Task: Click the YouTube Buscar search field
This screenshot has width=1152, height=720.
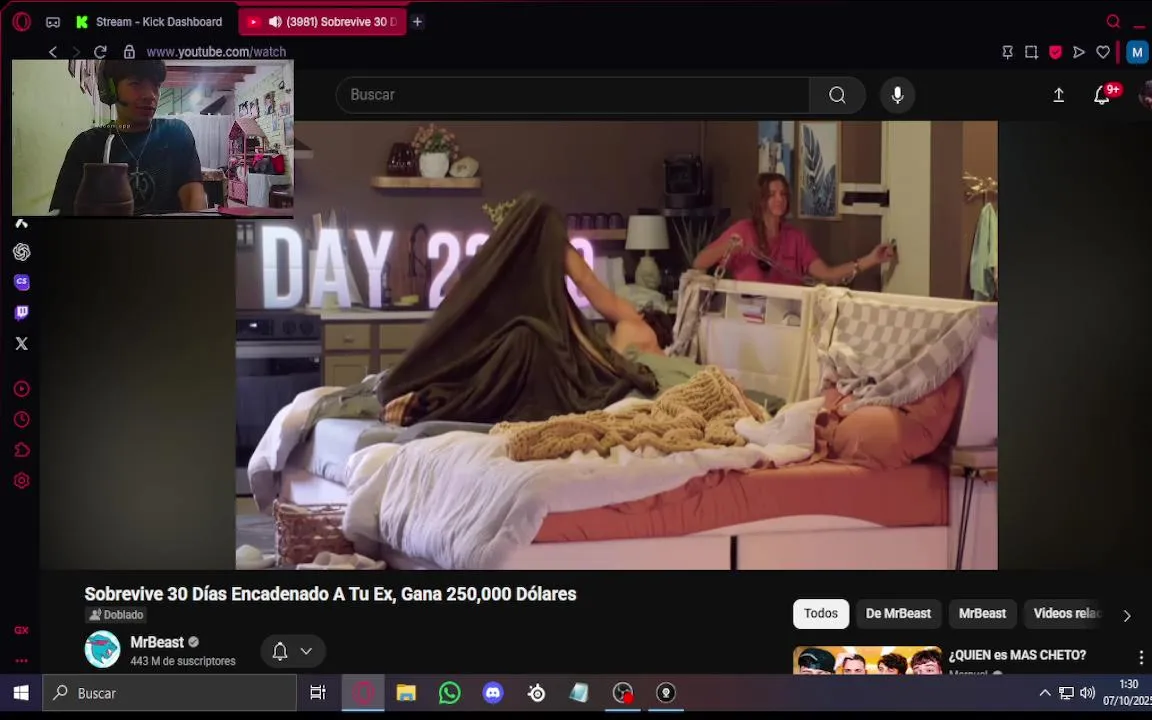Action: 573,95
